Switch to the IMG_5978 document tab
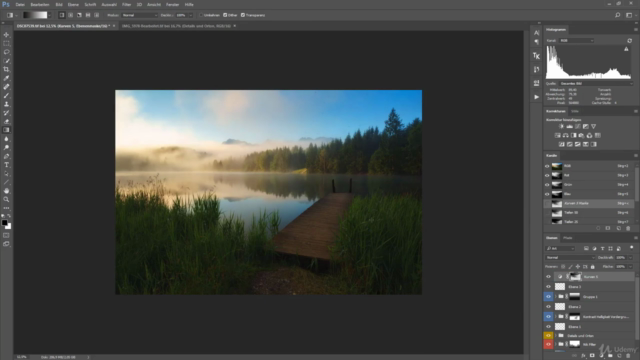Viewport: 640px width, 360px height. click(x=176, y=26)
